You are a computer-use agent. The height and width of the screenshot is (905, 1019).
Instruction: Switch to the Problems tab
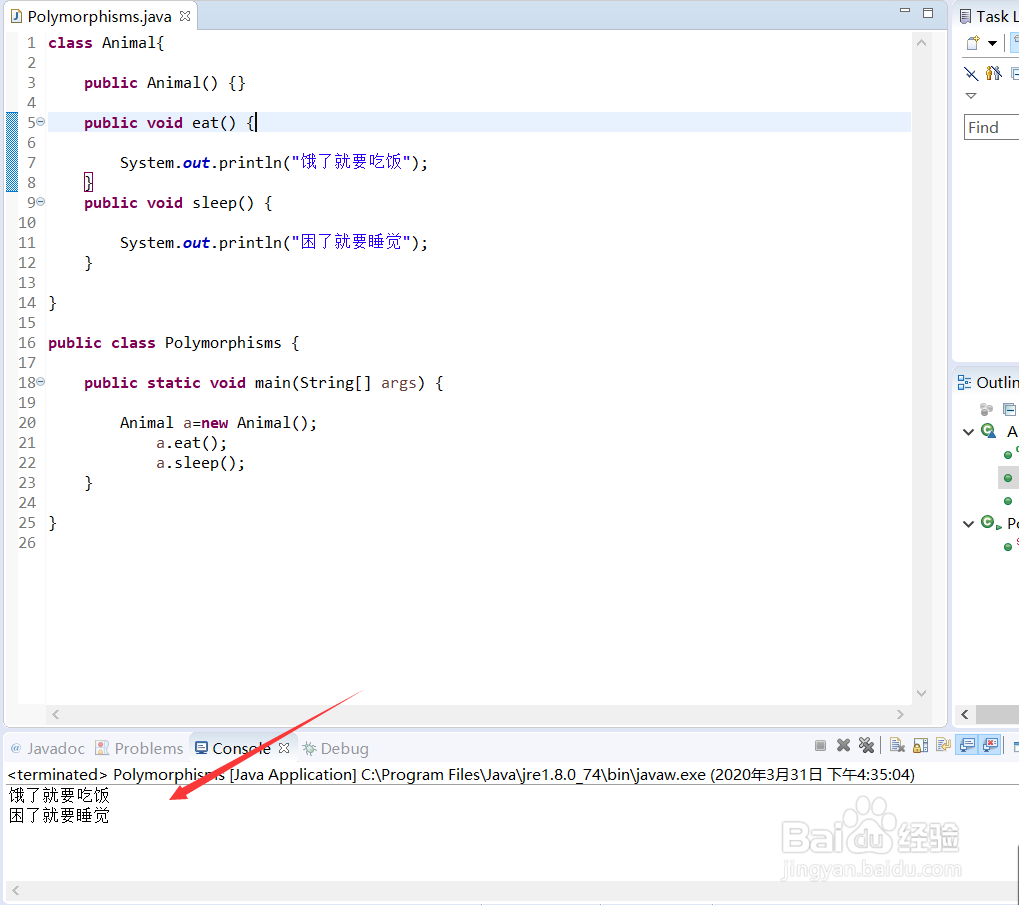coord(139,748)
